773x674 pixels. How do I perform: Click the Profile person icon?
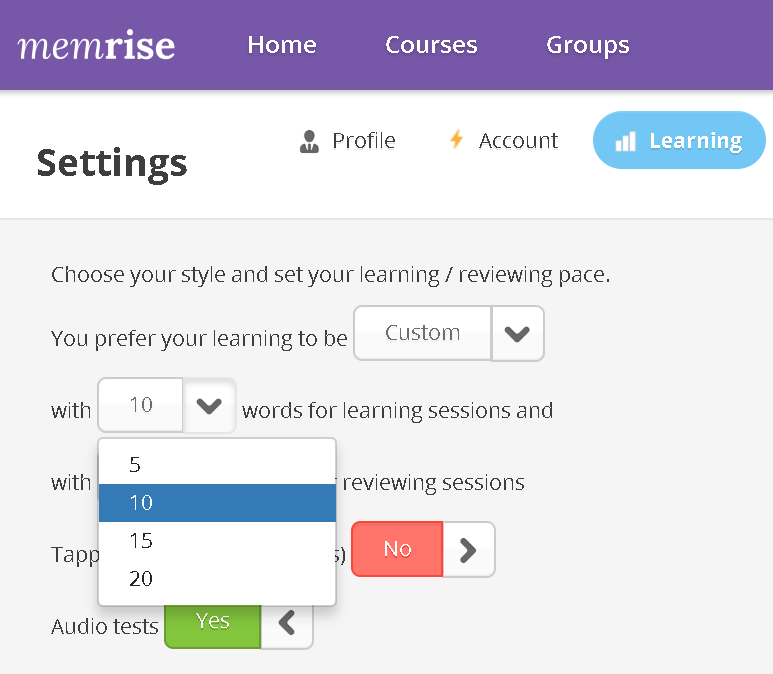pos(309,142)
